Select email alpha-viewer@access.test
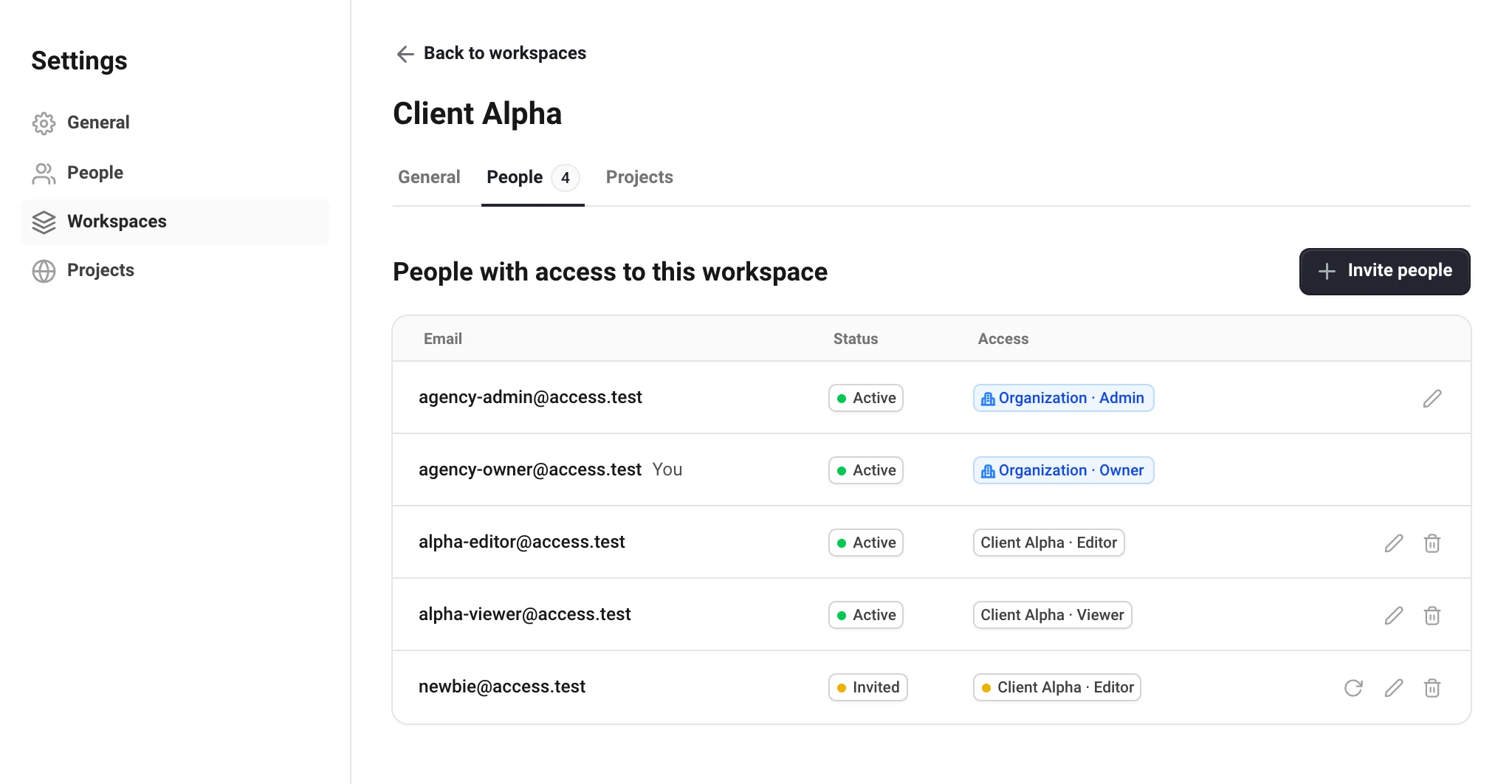Image resolution: width=1512 pixels, height=784 pixels. (524, 614)
